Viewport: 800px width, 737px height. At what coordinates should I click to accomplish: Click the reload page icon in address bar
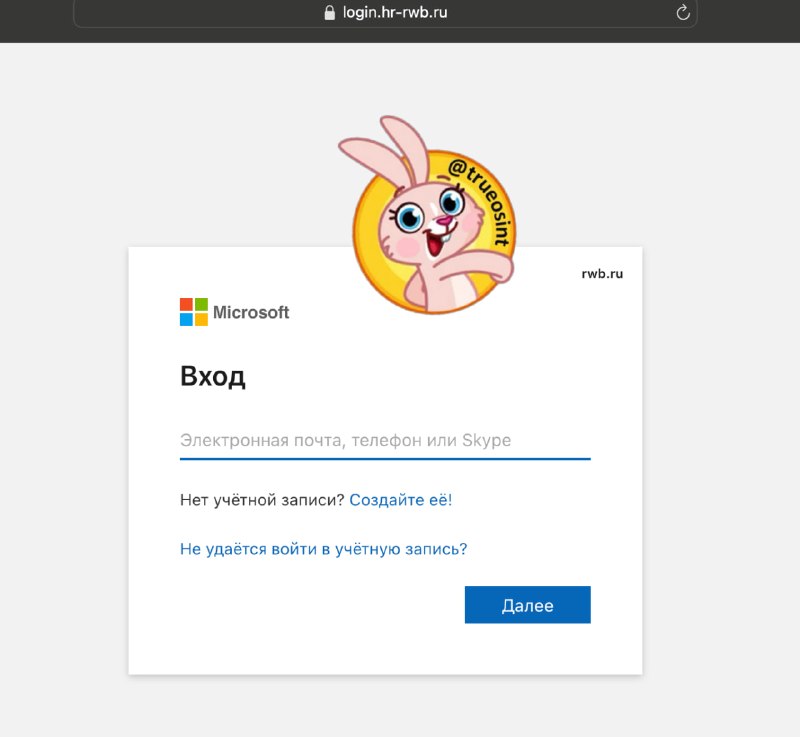pos(683,12)
